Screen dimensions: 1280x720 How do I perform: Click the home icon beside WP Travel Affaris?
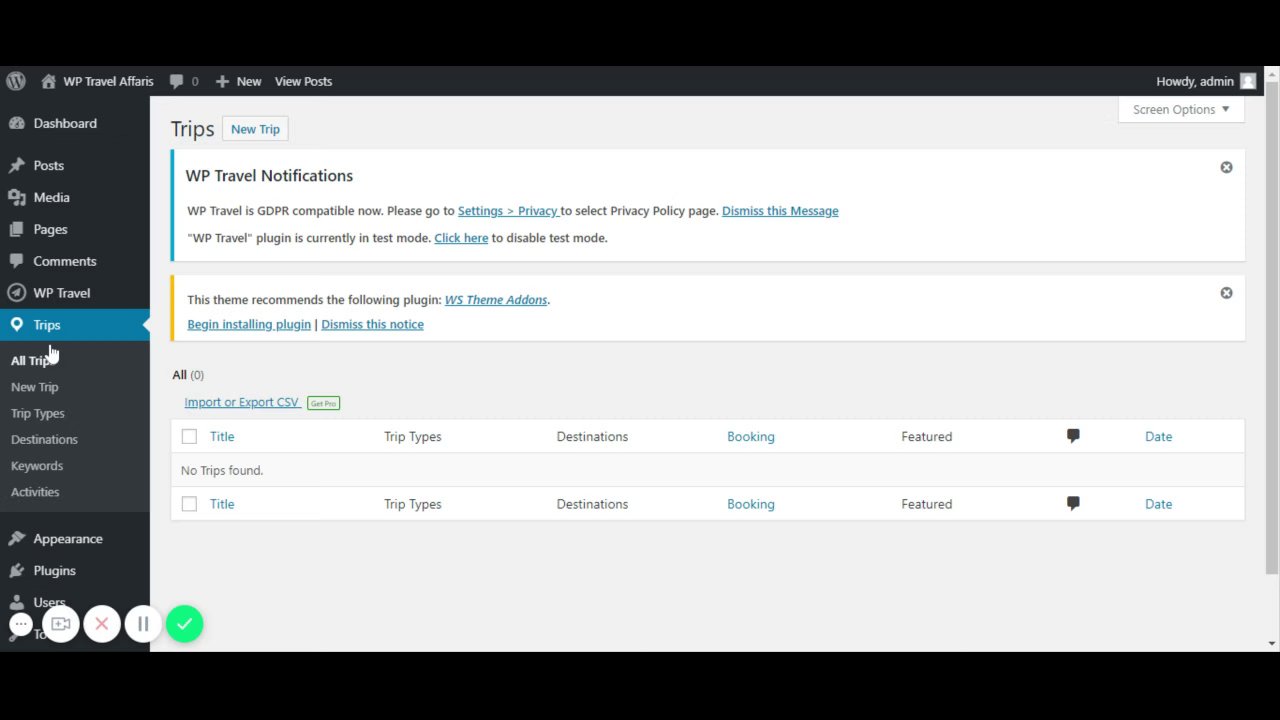[x=48, y=81]
